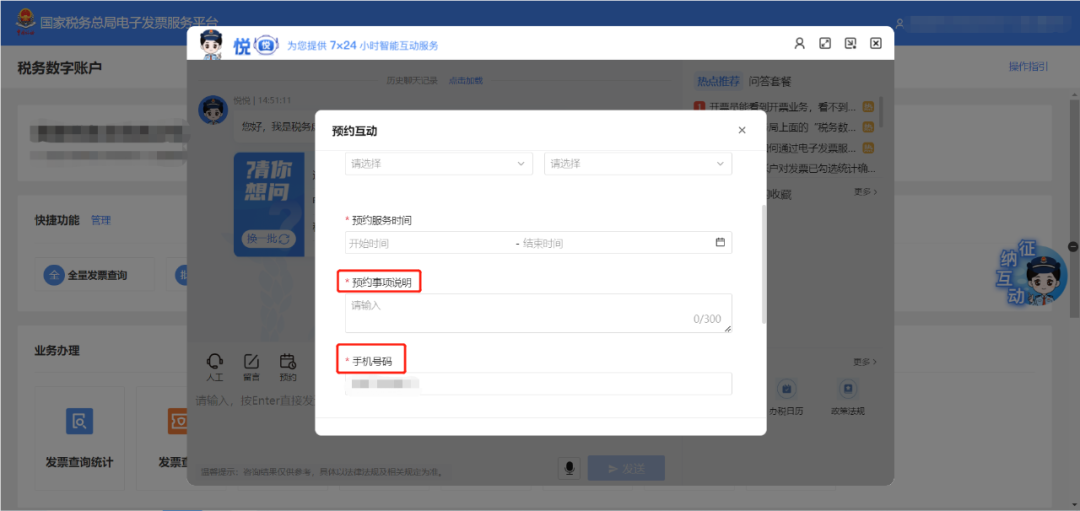Click 点击加载 to load chat history
1080x511 pixels.
466,80
